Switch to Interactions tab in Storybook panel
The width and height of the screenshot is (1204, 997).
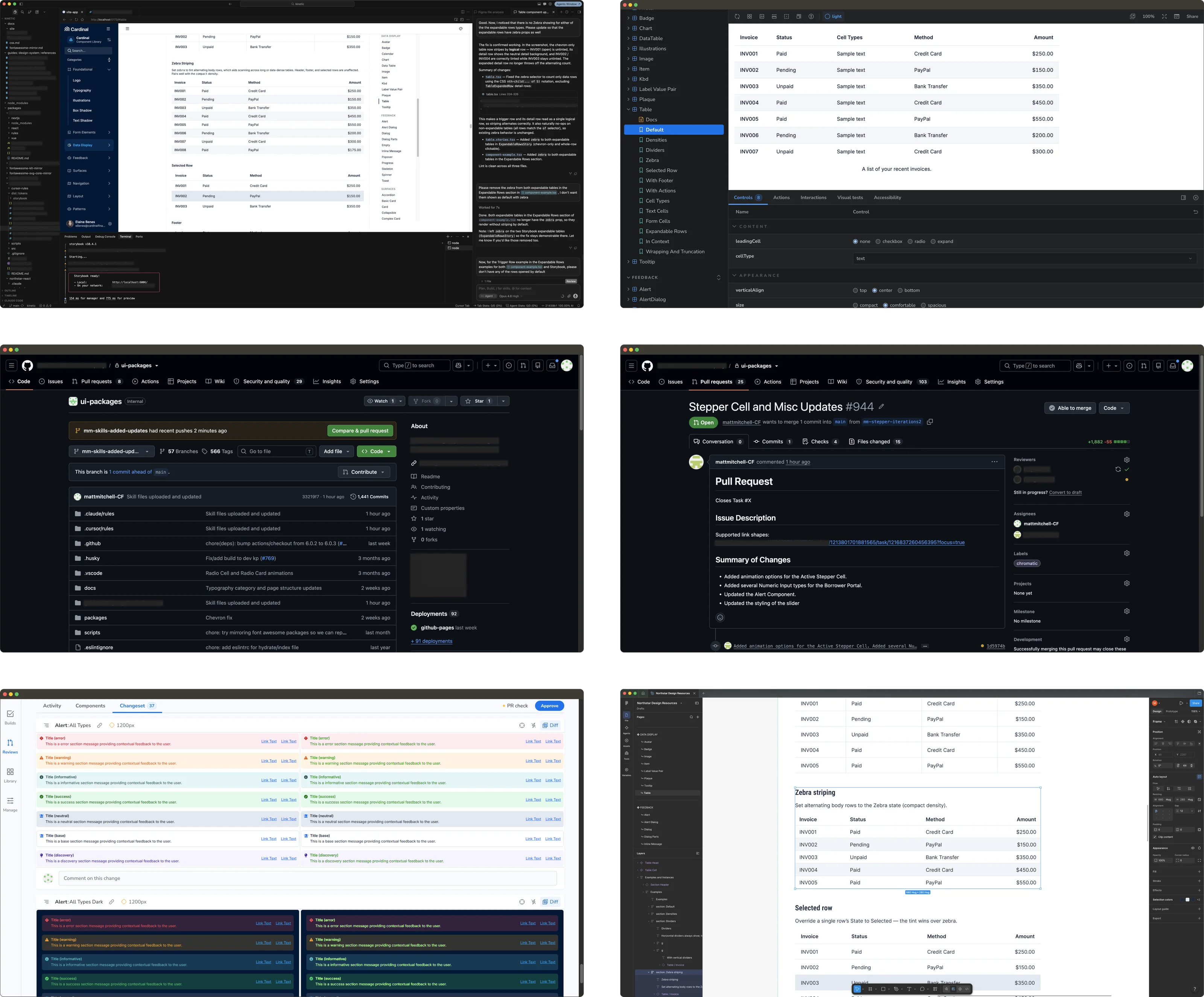(813, 198)
